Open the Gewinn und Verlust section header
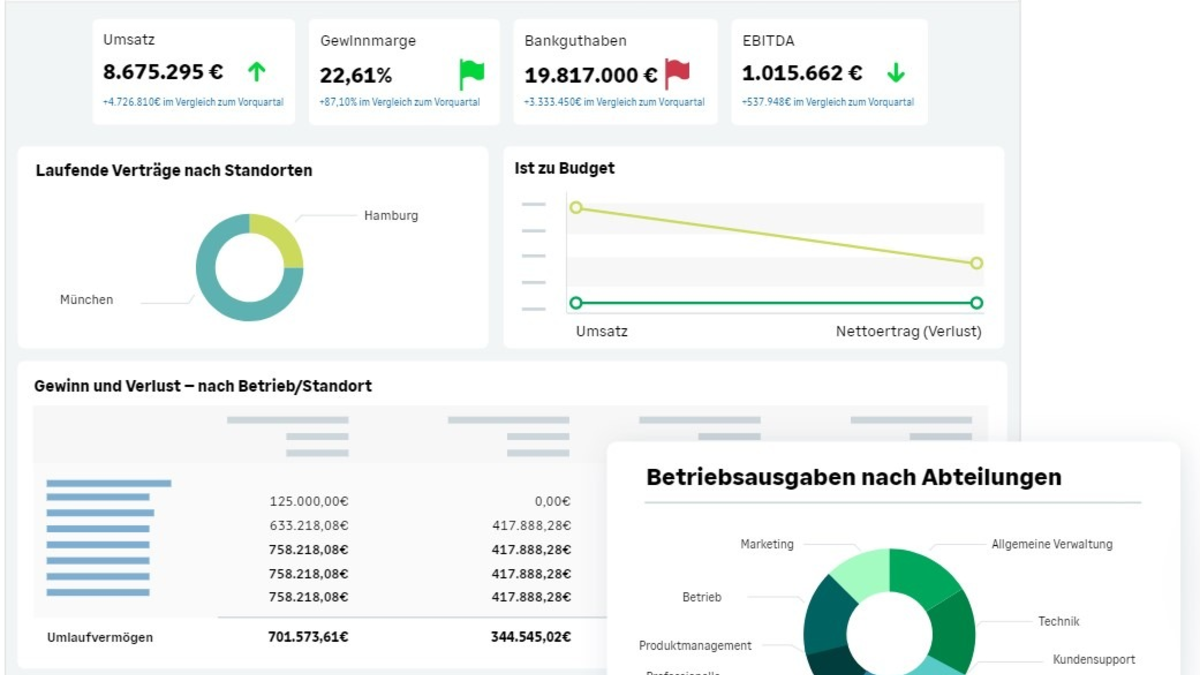 click(204, 386)
